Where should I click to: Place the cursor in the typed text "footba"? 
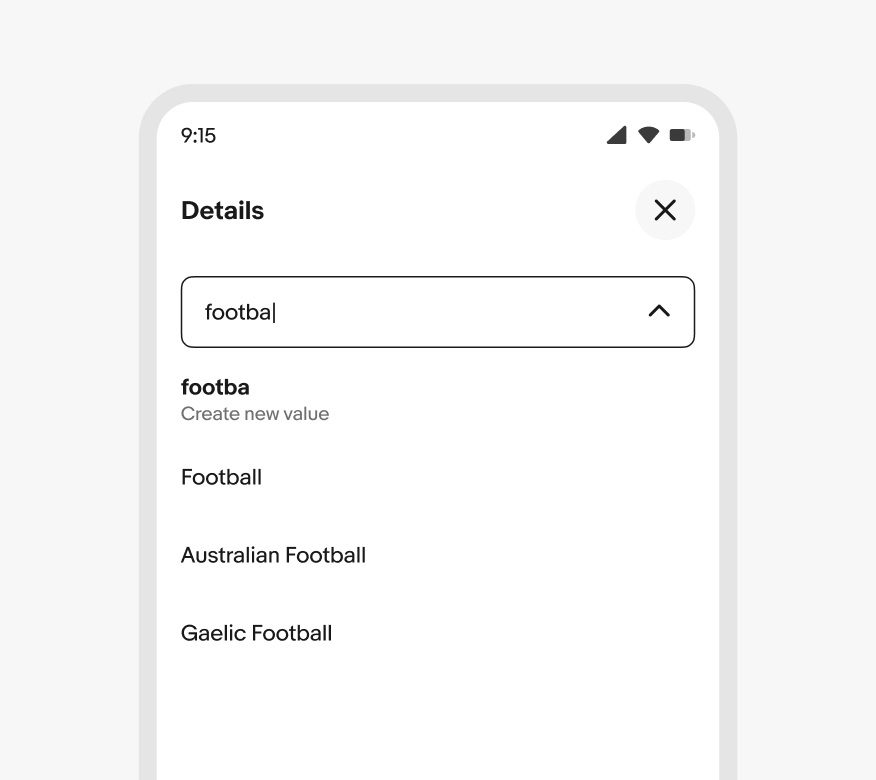[x=238, y=312]
